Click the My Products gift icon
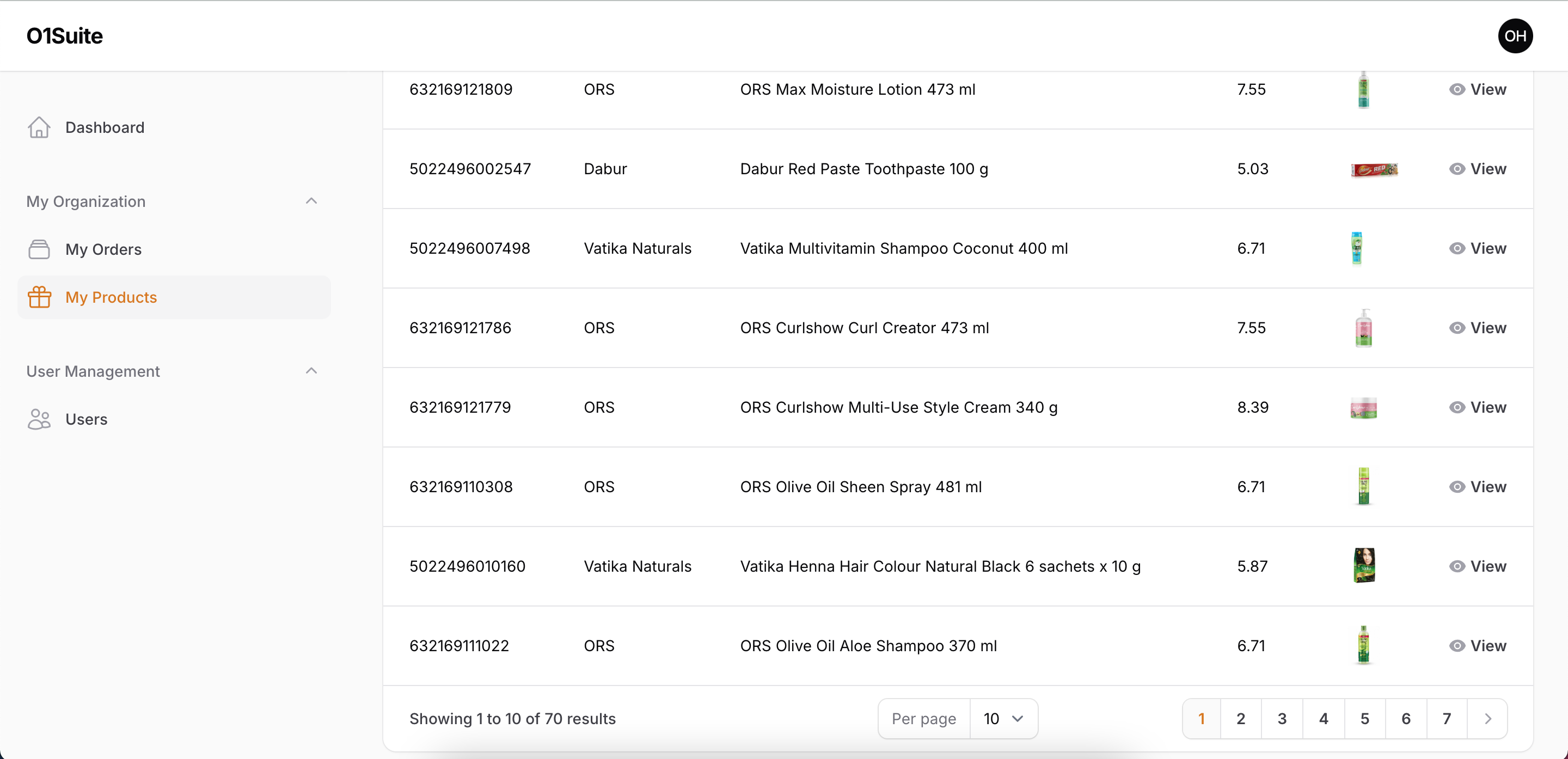The image size is (1568, 759). click(x=39, y=297)
